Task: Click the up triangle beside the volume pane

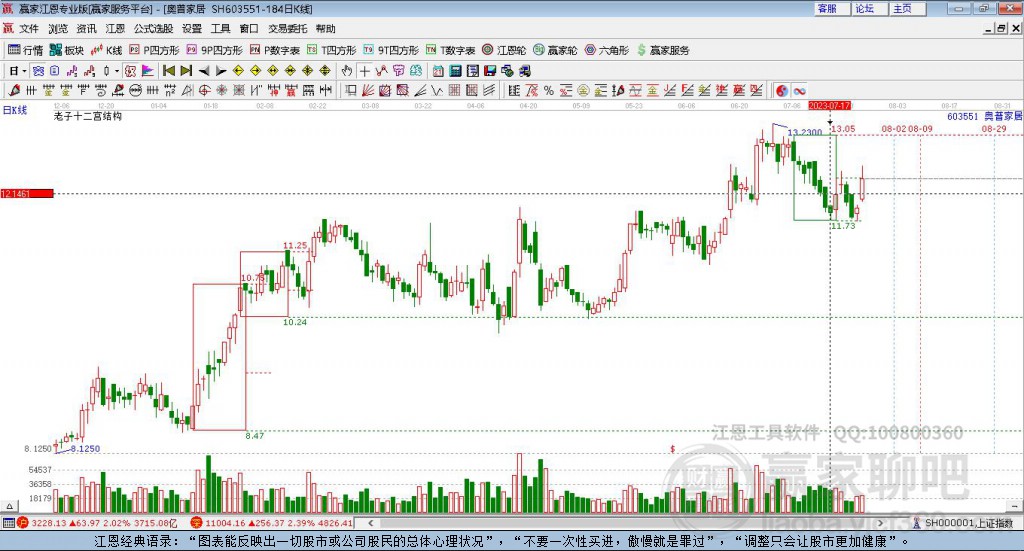Action: coord(9,506)
